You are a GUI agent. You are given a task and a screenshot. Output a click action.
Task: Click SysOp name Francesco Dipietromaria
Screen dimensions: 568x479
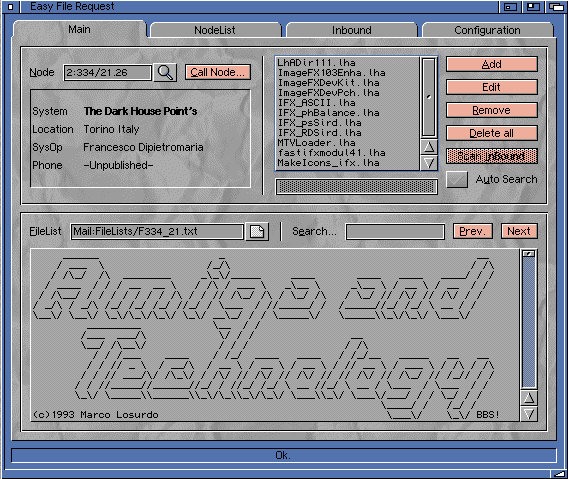pos(143,147)
